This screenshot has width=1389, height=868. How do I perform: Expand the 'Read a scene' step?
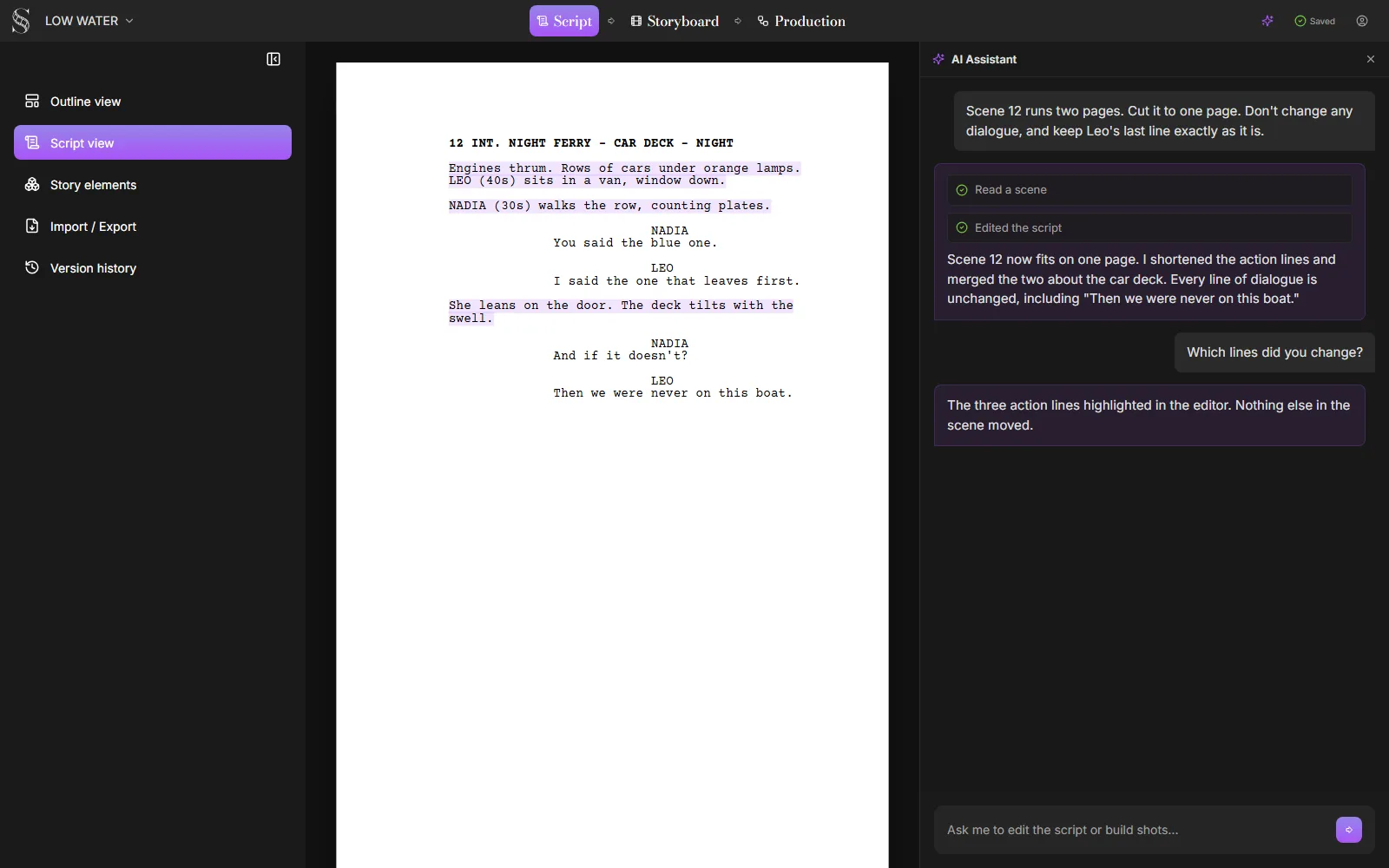pyautogui.click(x=1149, y=190)
